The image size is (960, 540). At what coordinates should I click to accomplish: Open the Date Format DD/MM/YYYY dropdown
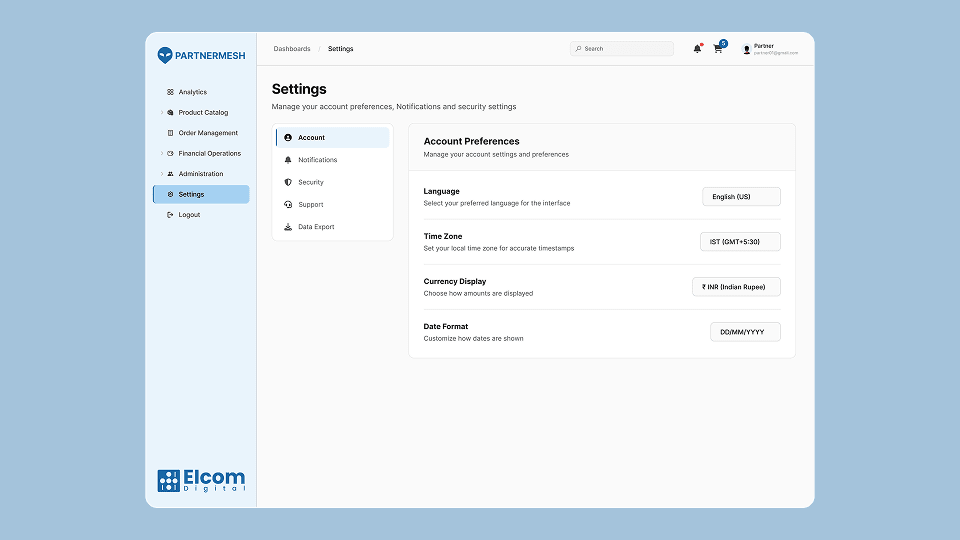745,332
